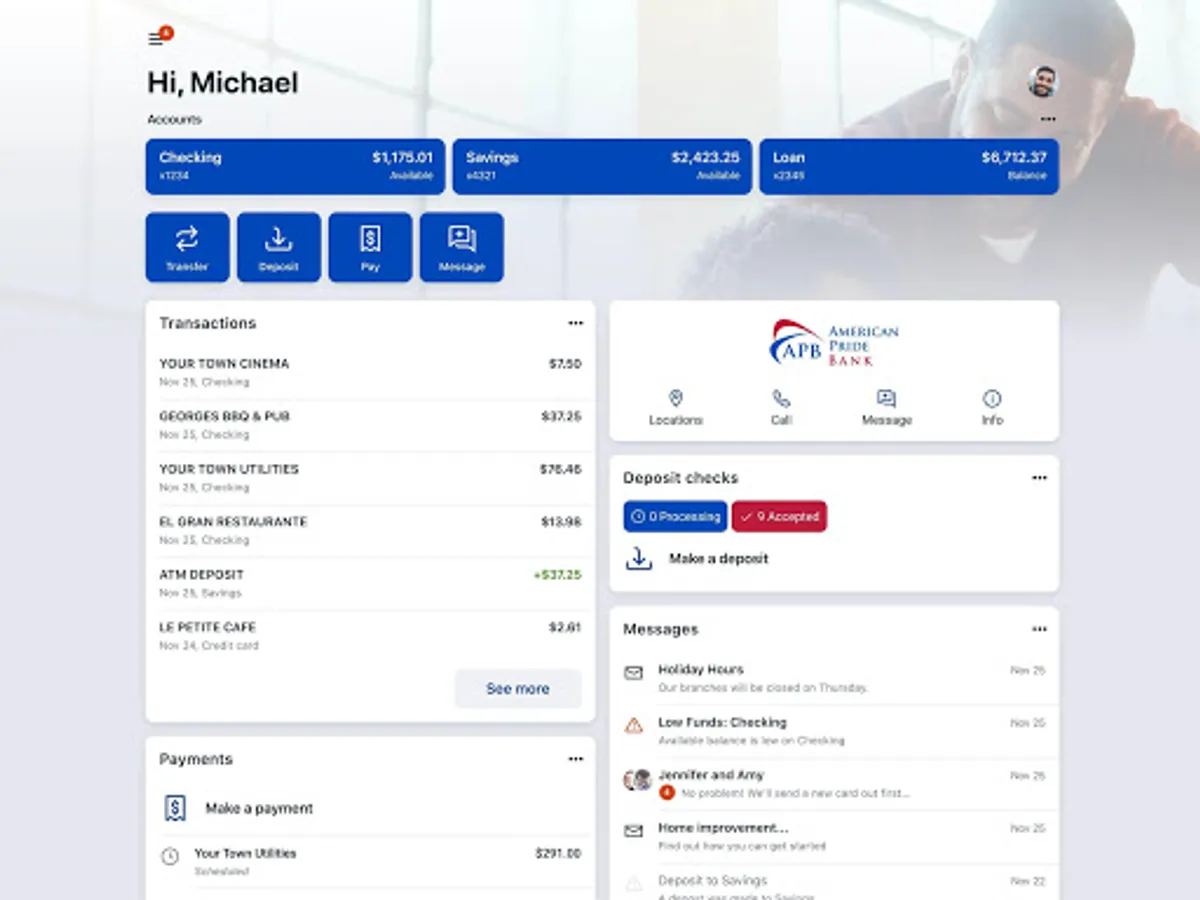Image resolution: width=1200 pixels, height=900 pixels.
Task: Open the Info icon
Action: pos(992,398)
